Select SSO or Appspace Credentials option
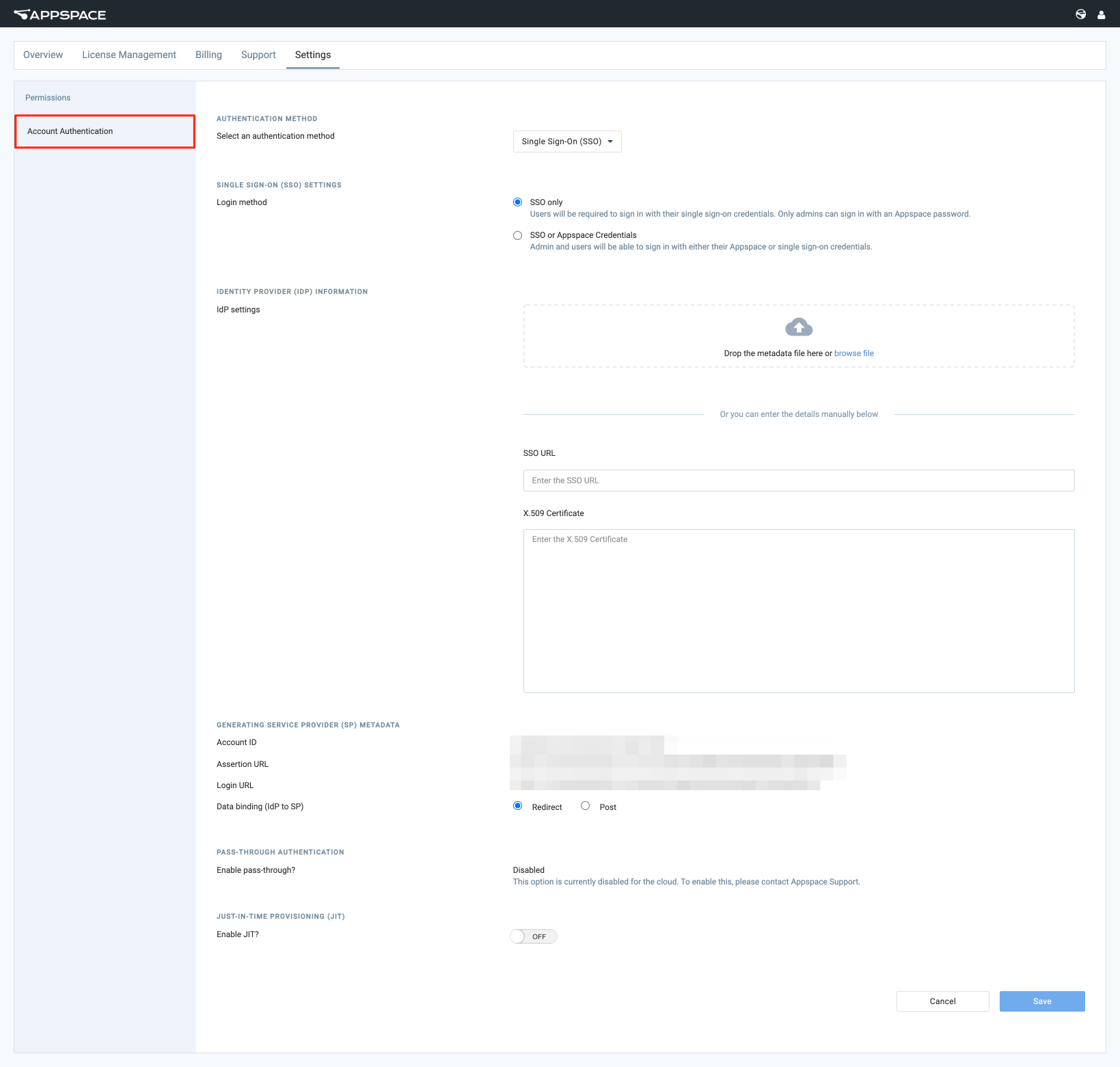 pyautogui.click(x=517, y=235)
